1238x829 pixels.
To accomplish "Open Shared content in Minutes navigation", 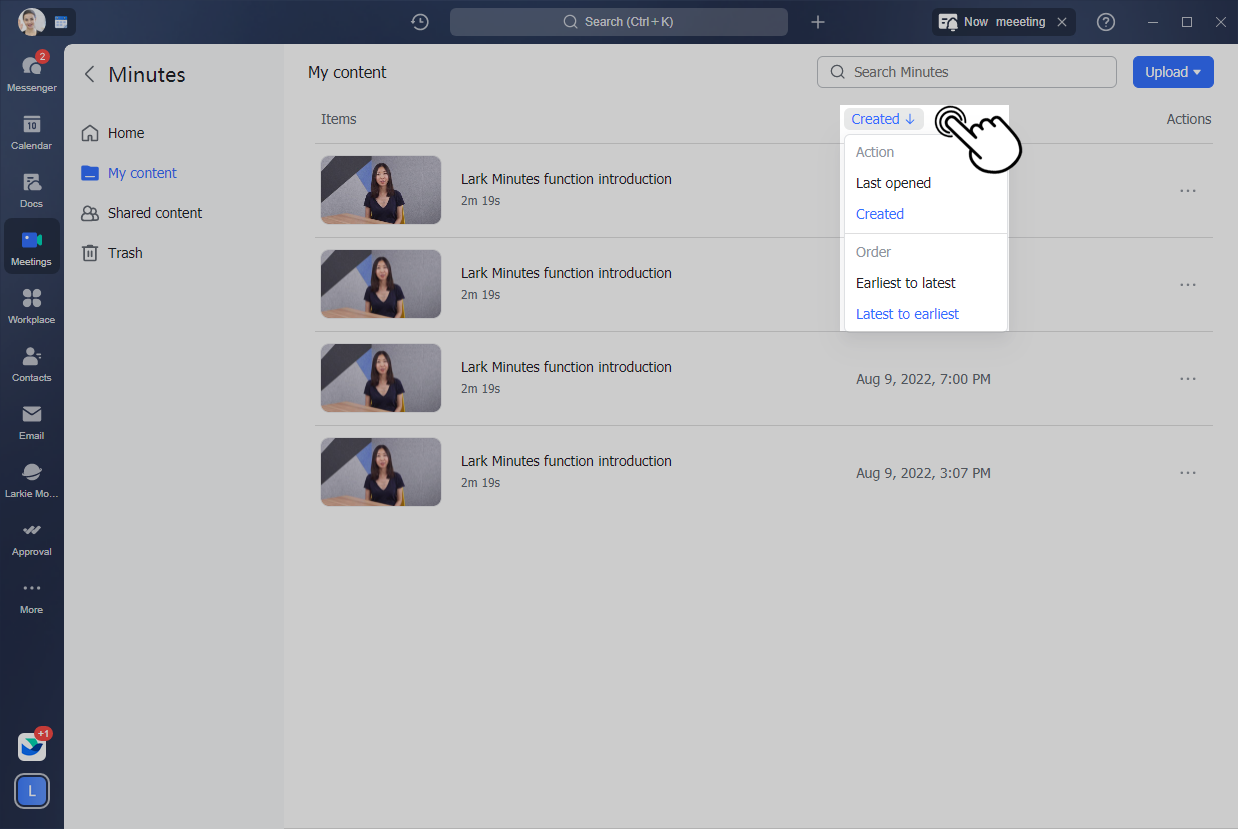I will point(154,213).
